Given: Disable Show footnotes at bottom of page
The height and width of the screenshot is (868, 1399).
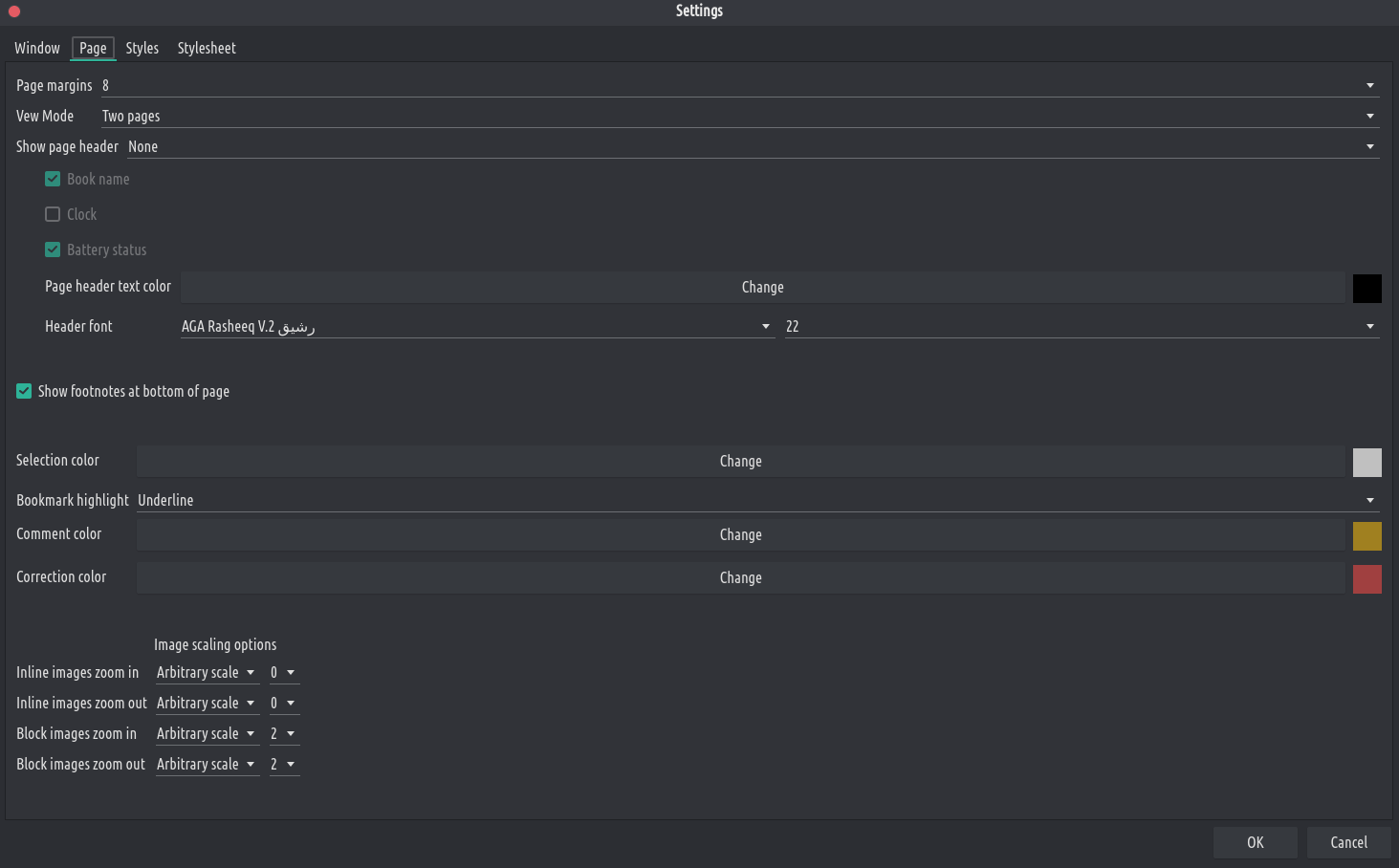Looking at the screenshot, I should click(24, 391).
